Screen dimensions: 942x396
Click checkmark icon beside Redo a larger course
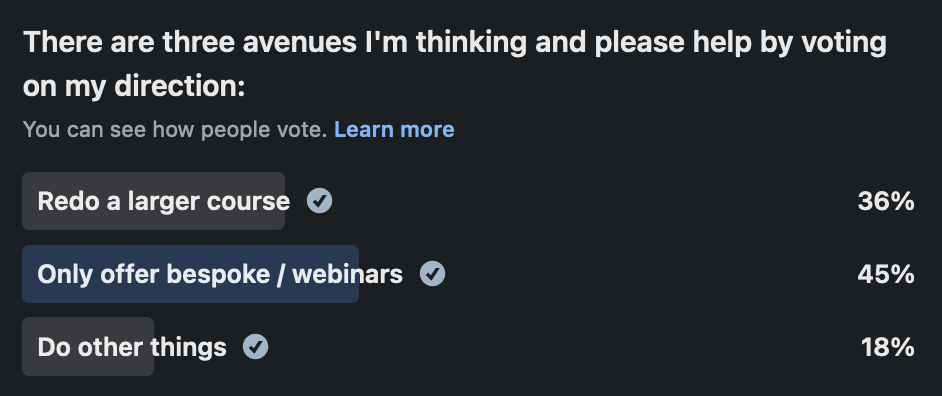(320, 201)
